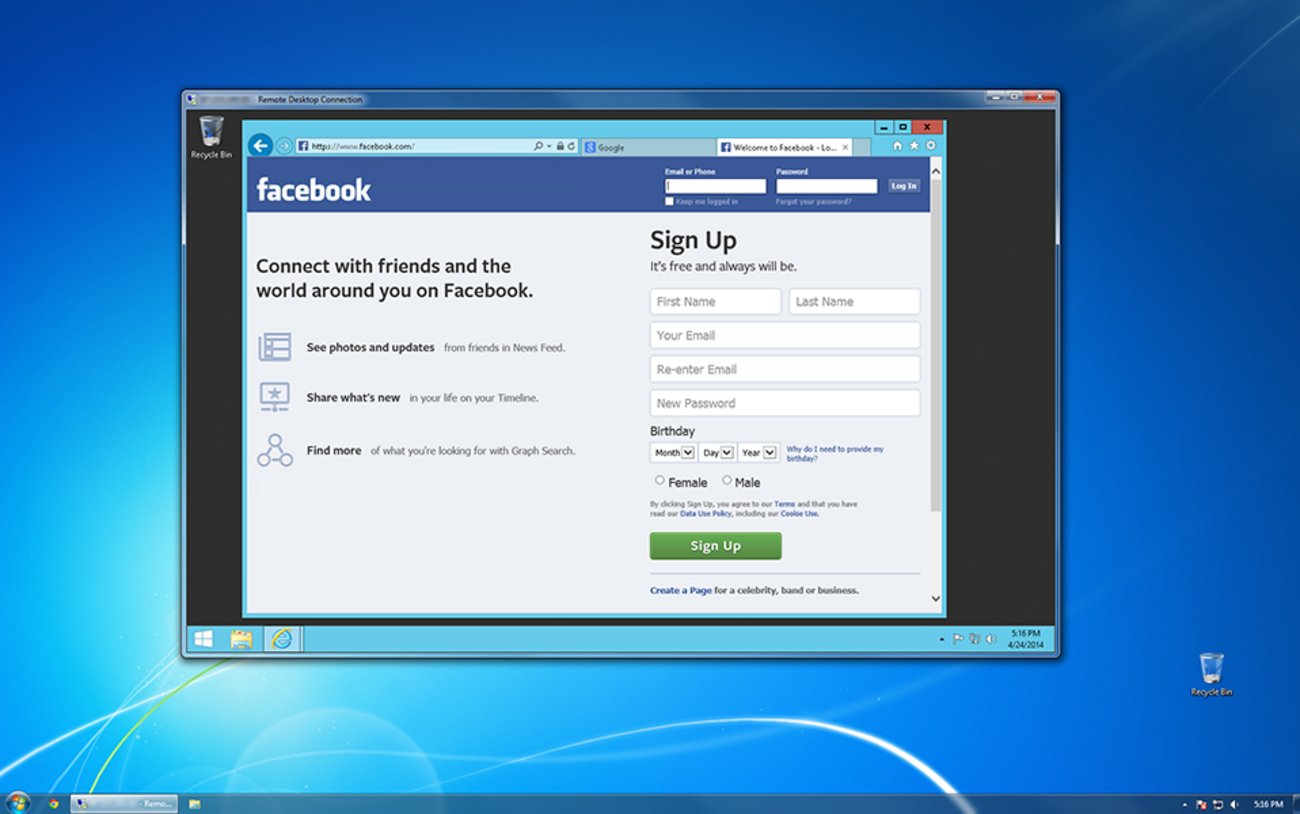Screen dimensions: 1300x814
Task: Open the IE Favorites star
Action: tap(913, 146)
